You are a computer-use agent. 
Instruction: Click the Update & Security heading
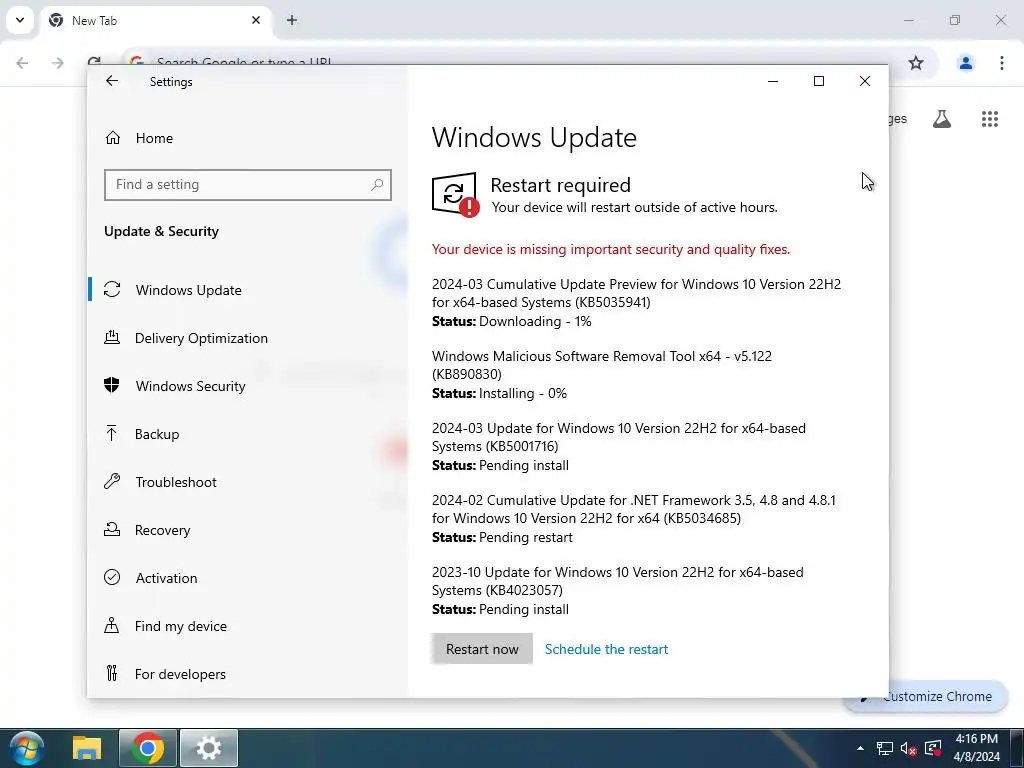point(161,231)
